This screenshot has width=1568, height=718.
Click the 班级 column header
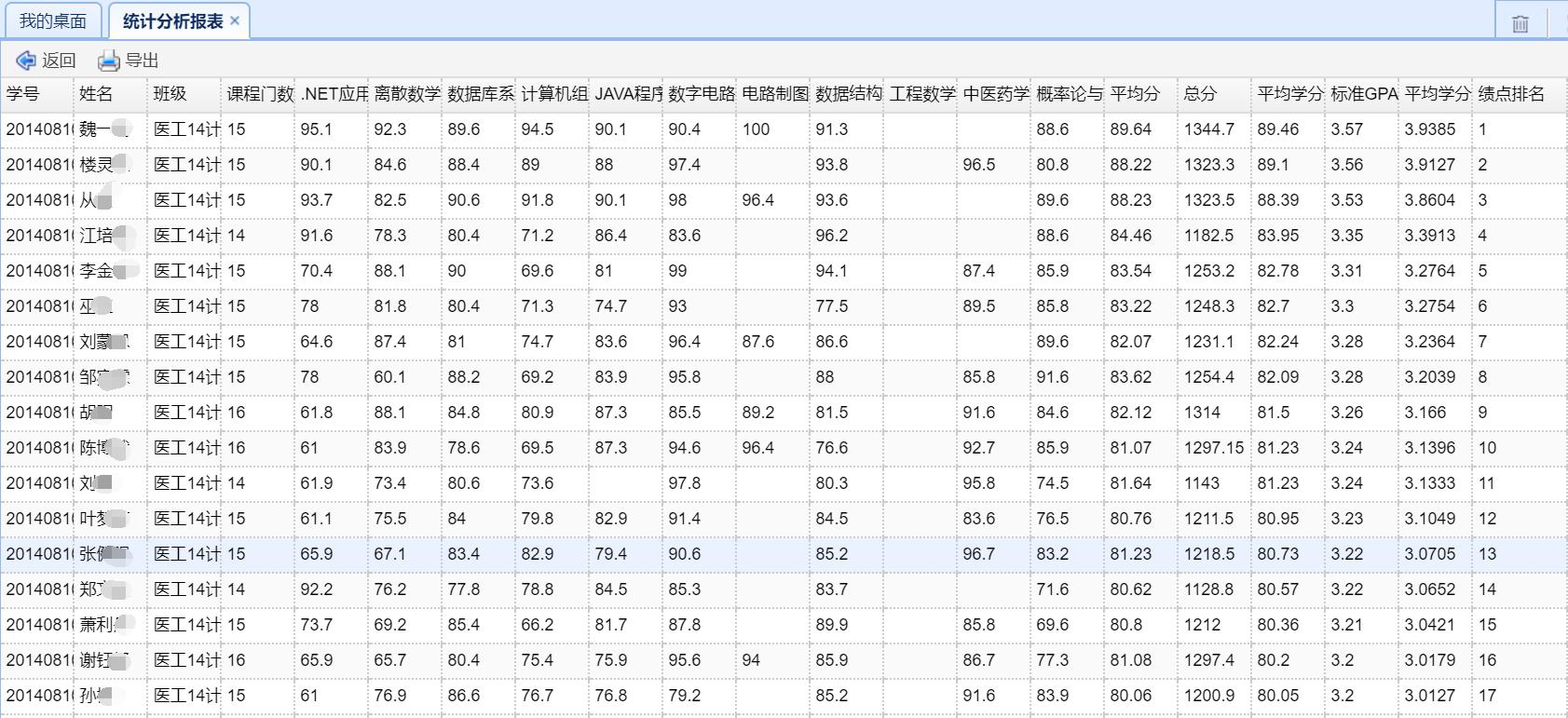pyautogui.click(x=170, y=94)
